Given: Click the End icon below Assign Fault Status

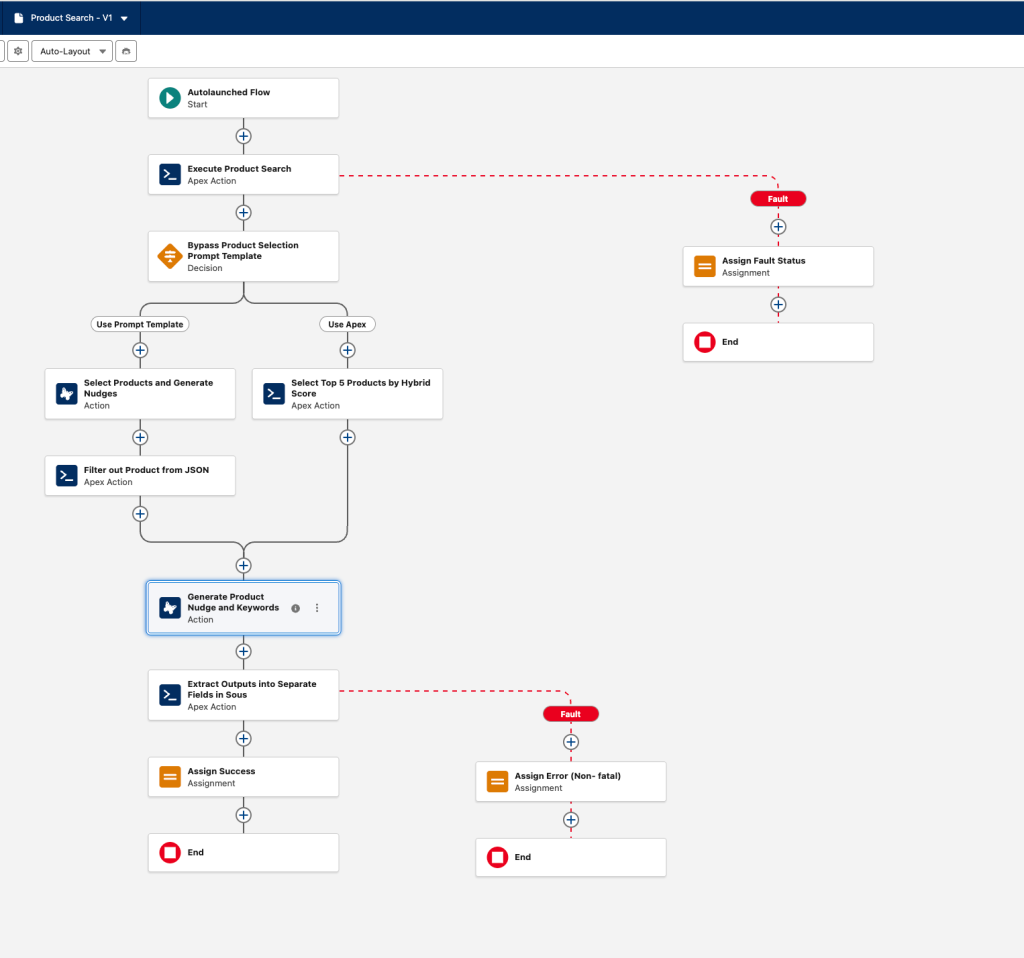Looking at the screenshot, I should 705,342.
